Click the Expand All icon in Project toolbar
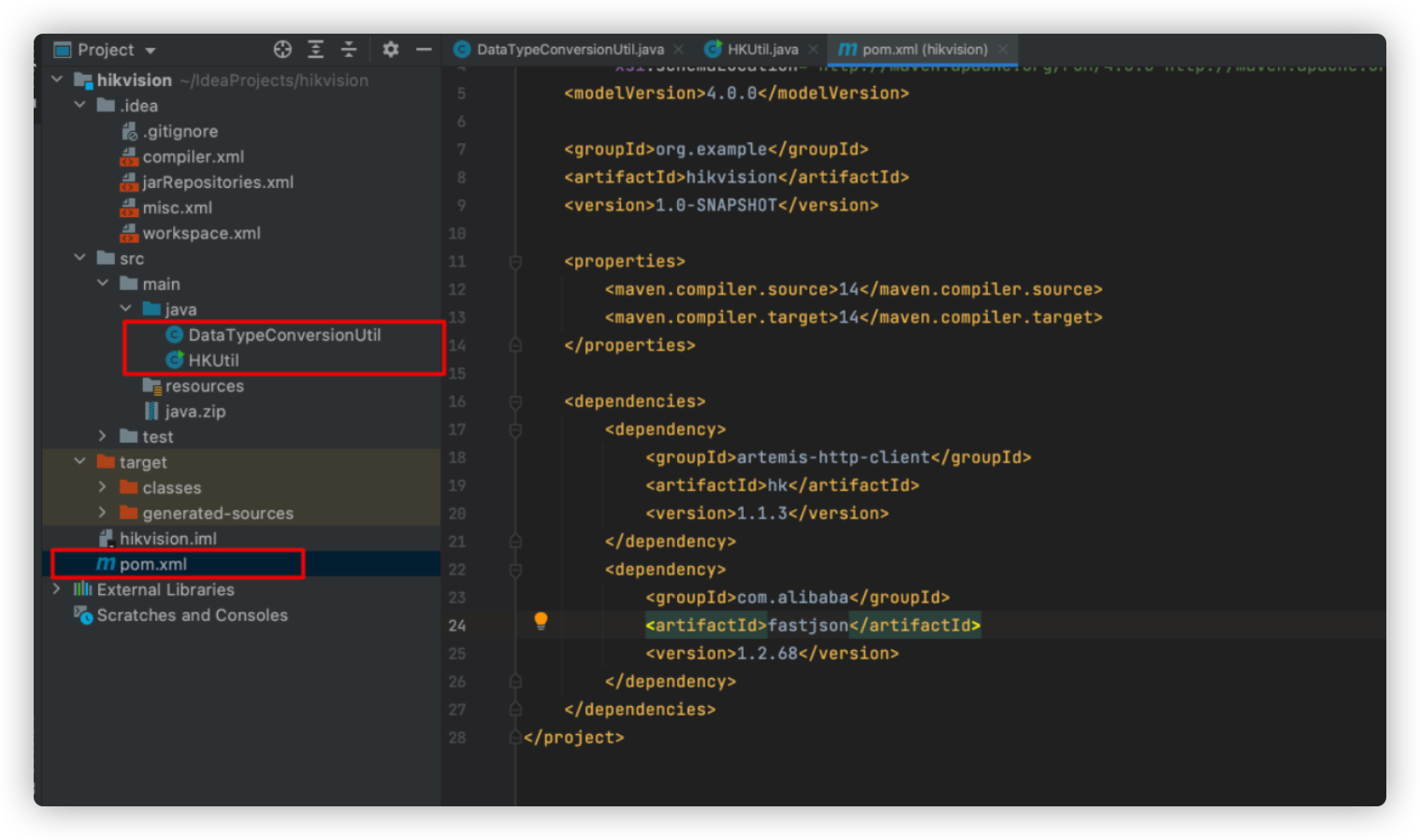 [316, 50]
